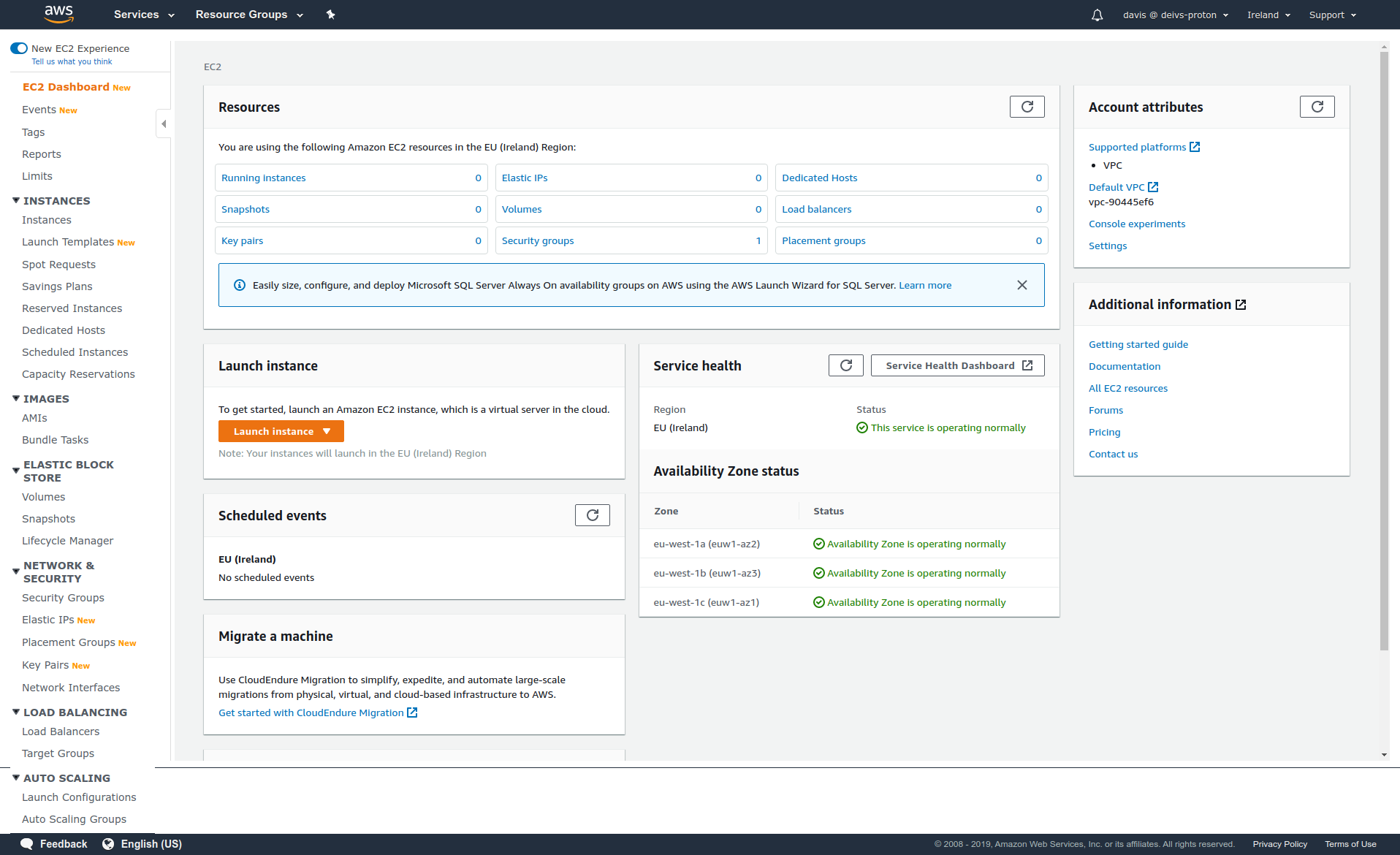This screenshot has width=1400, height=855.
Task: Click external link icon next to Supported platforms
Action: pos(1195,147)
